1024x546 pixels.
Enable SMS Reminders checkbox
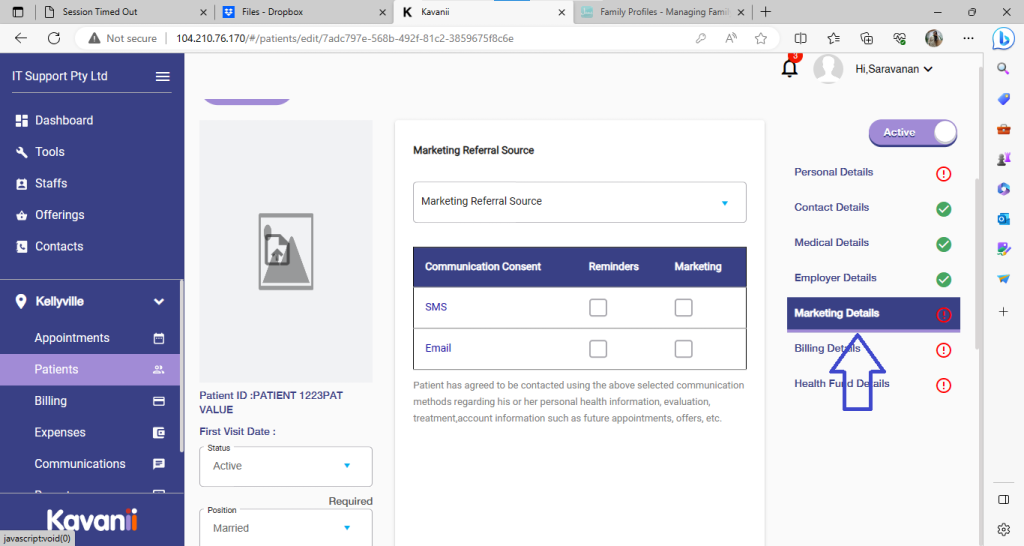click(x=598, y=308)
